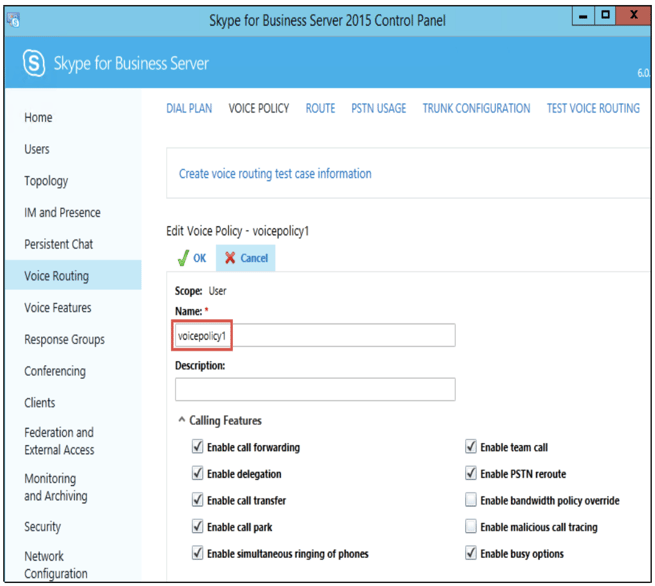Open Federation and External Access
The width and height of the screenshot is (655, 586).
click(59, 441)
